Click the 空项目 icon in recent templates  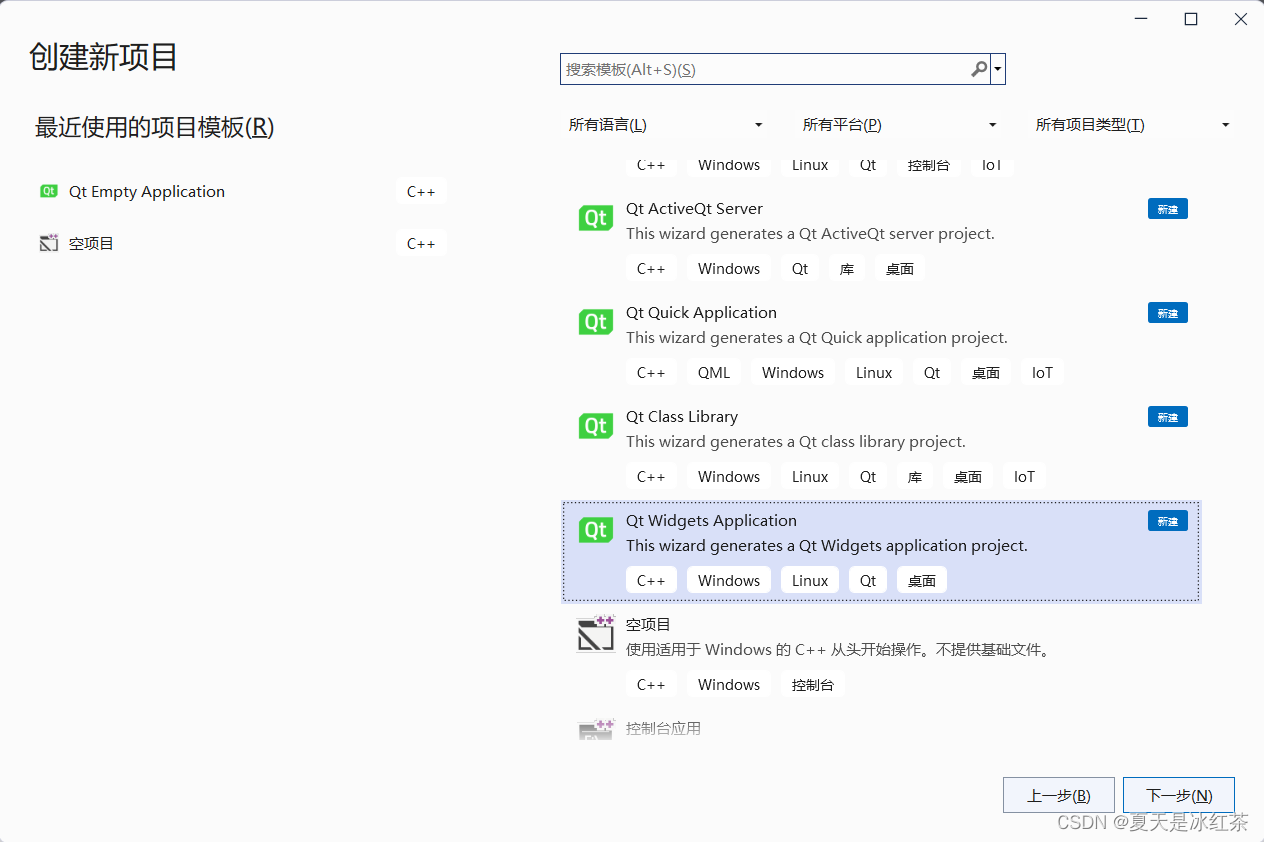coord(48,243)
